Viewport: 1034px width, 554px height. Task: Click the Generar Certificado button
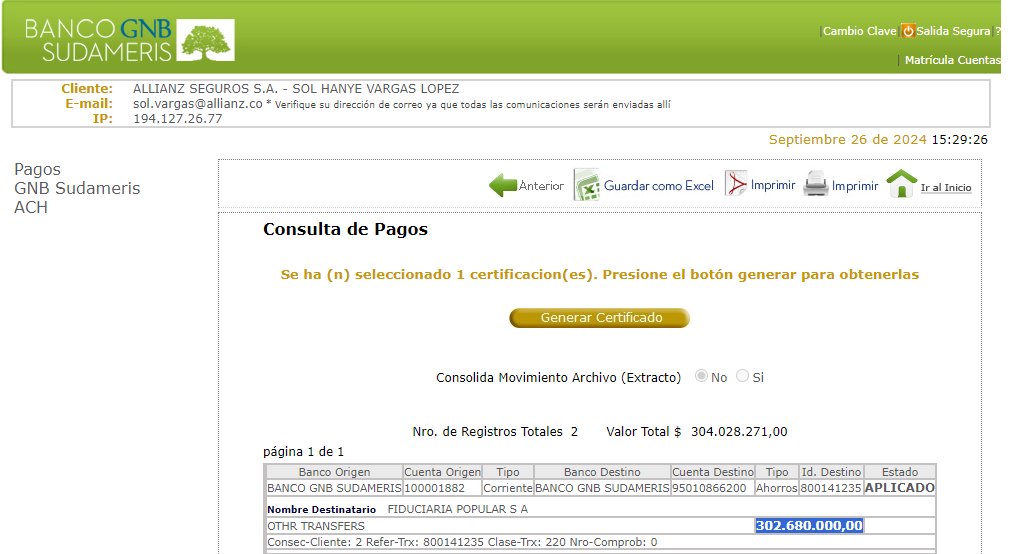coord(599,318)
